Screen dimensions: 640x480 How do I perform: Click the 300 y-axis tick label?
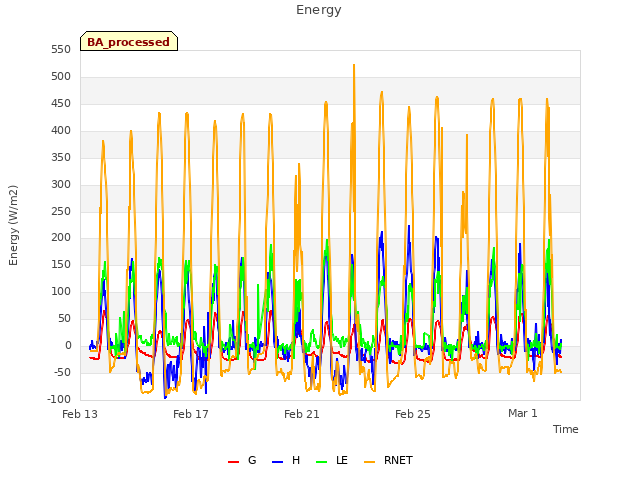coord(61,184)
